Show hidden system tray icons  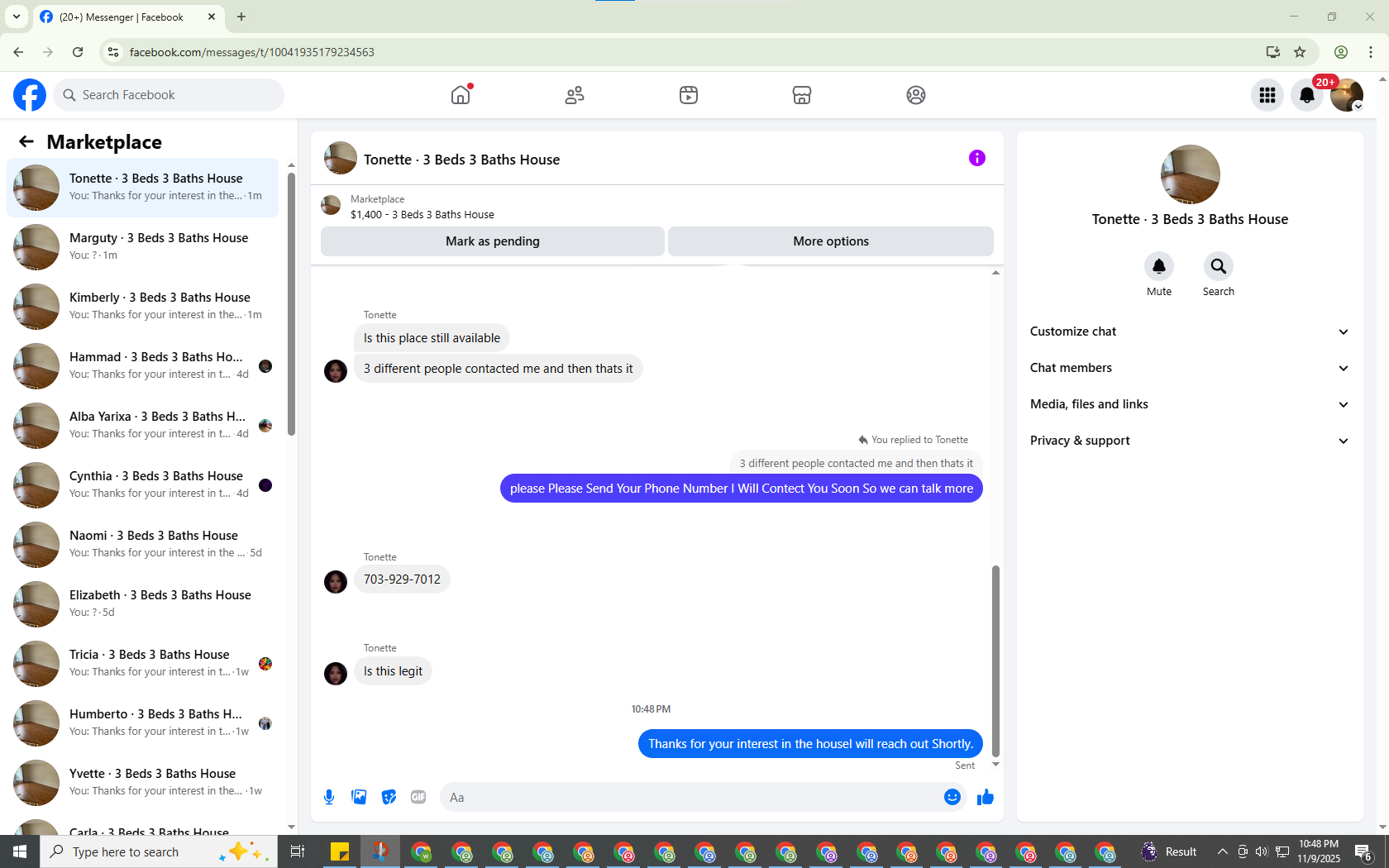click(x=1222, y=851)
